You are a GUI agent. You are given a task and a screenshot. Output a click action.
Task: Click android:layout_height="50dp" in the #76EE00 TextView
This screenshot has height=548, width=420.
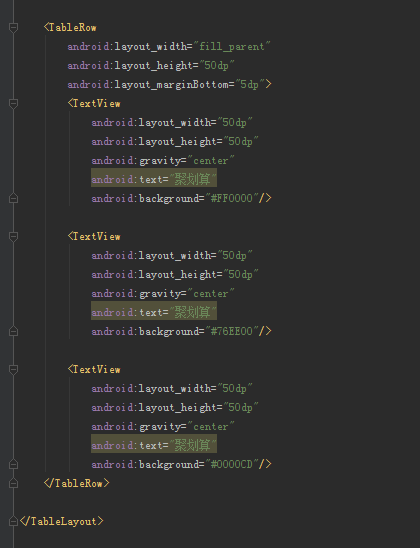click(175, 275)
